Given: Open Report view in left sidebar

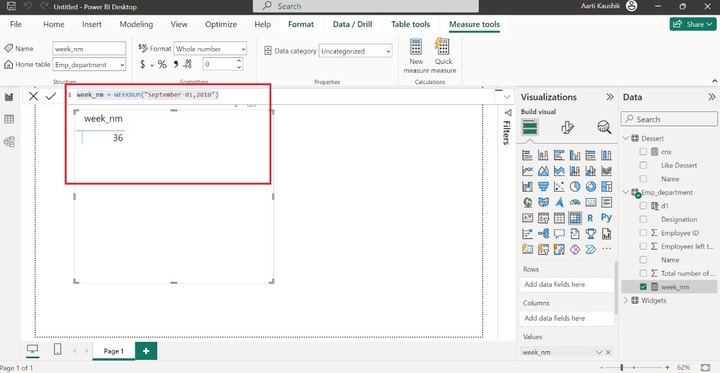Looking at the screenshot, I should (x=9, y=97).
